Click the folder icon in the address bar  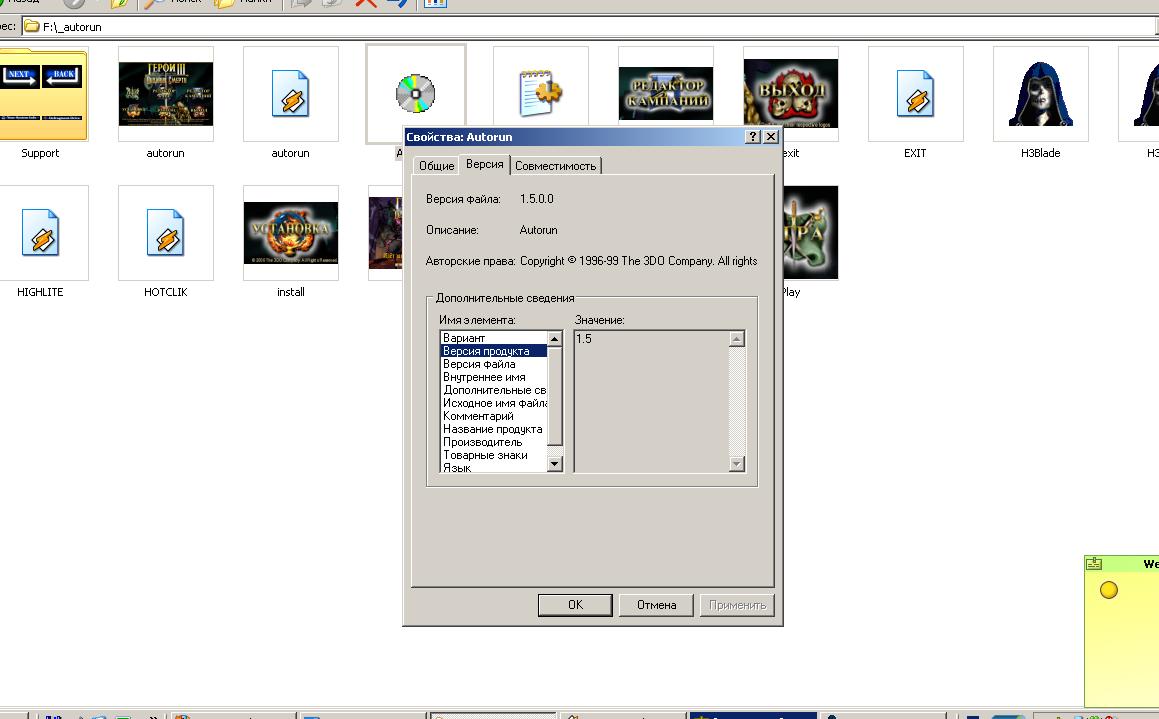(32, 27)
